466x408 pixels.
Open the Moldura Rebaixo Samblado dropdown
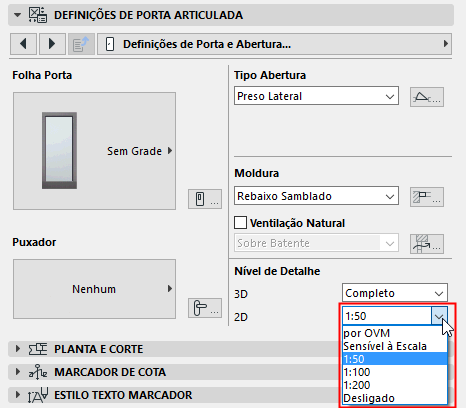point(316,196)
